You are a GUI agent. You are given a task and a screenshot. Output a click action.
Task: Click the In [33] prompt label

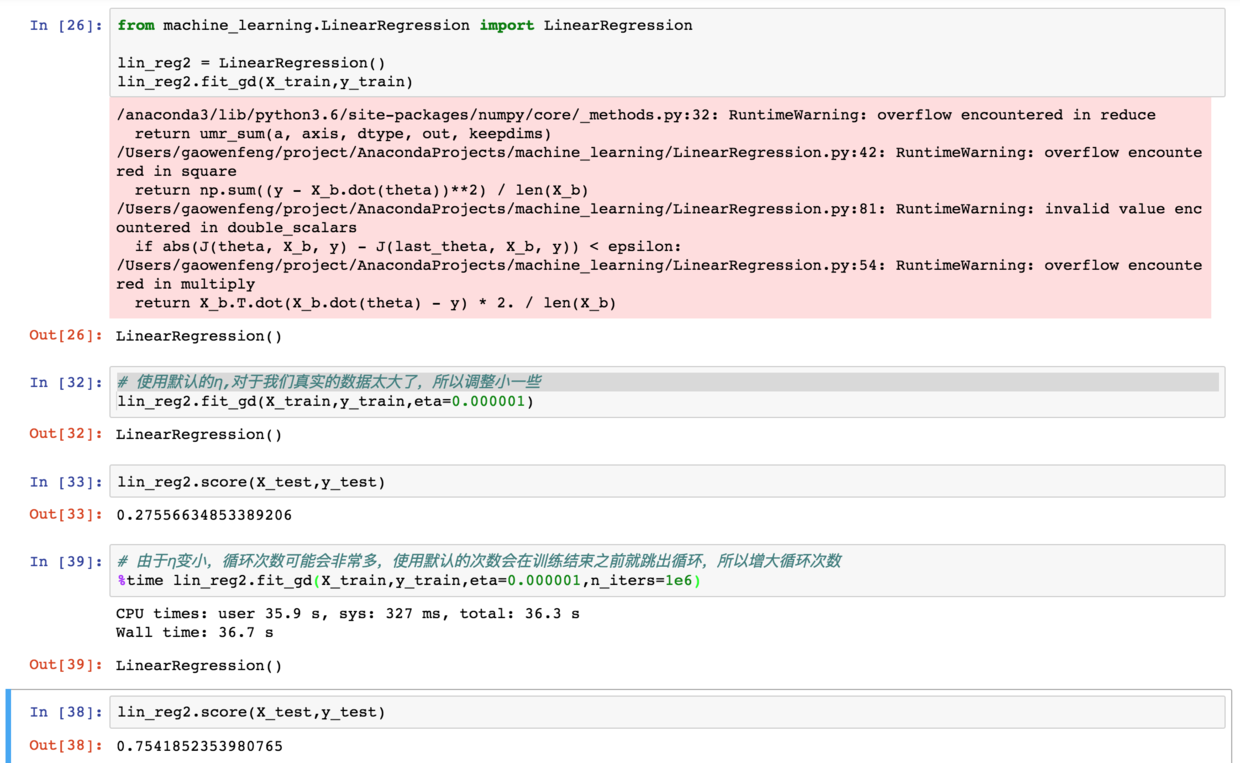click(66, 482)
